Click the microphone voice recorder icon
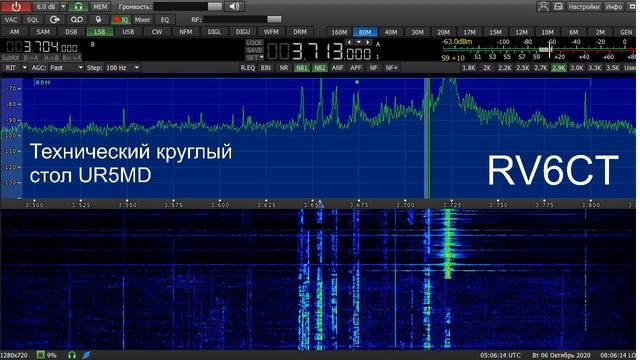Viewport: 640px width, 360px height. tap(98, 20)
